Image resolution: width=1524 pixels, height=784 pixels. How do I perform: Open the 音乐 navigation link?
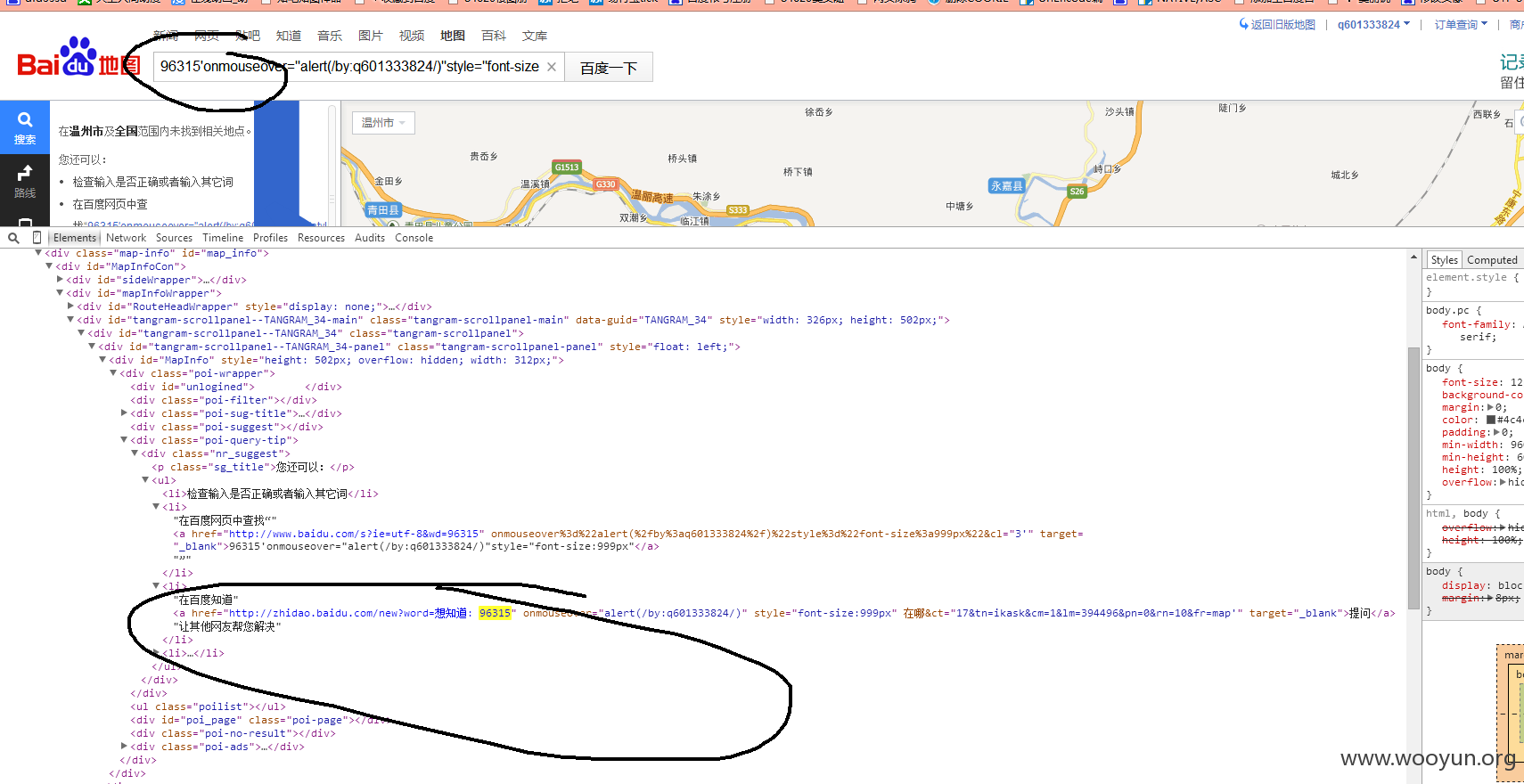(x=330, y=36)
